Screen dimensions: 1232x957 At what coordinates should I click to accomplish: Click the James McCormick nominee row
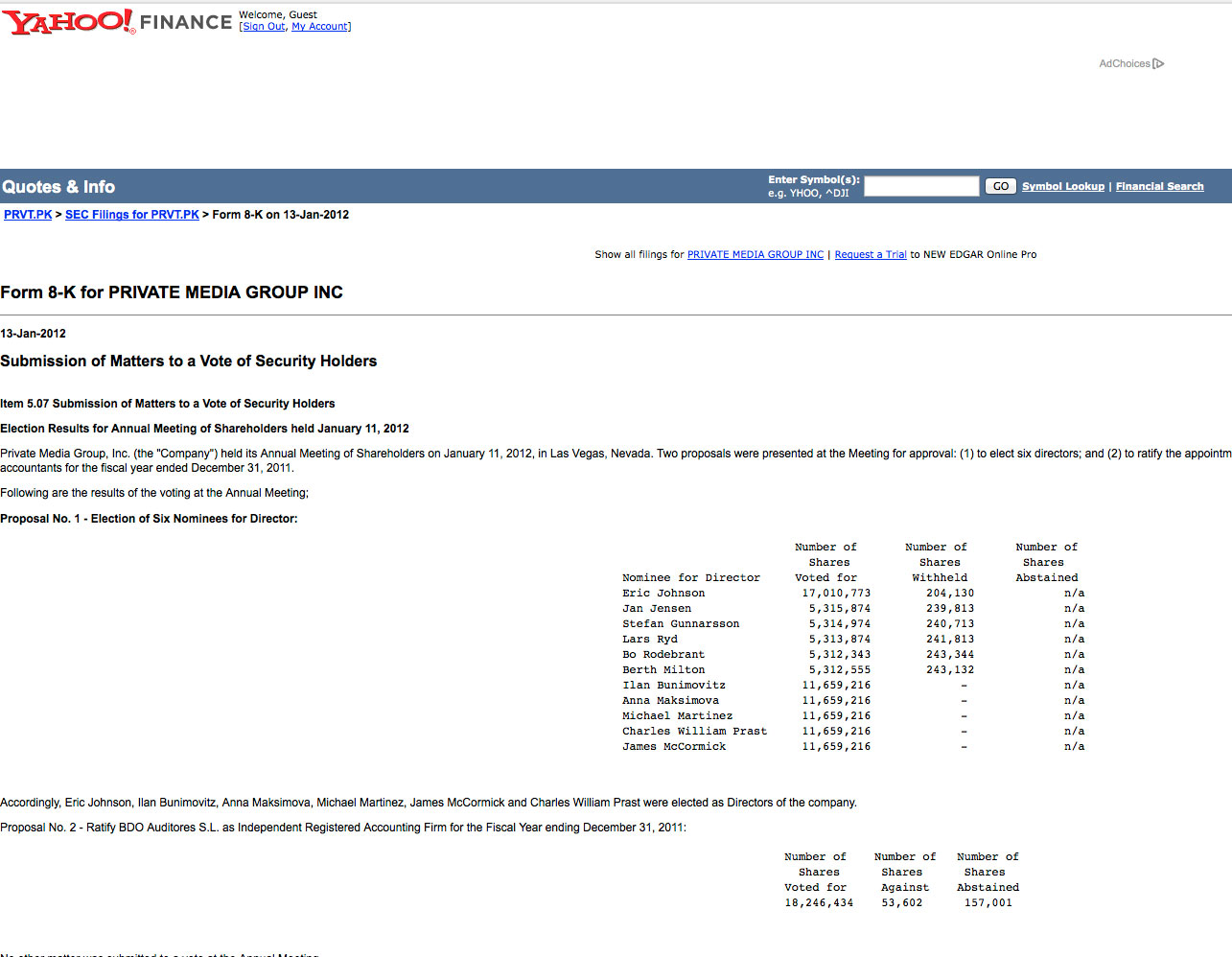coord(674,747)
